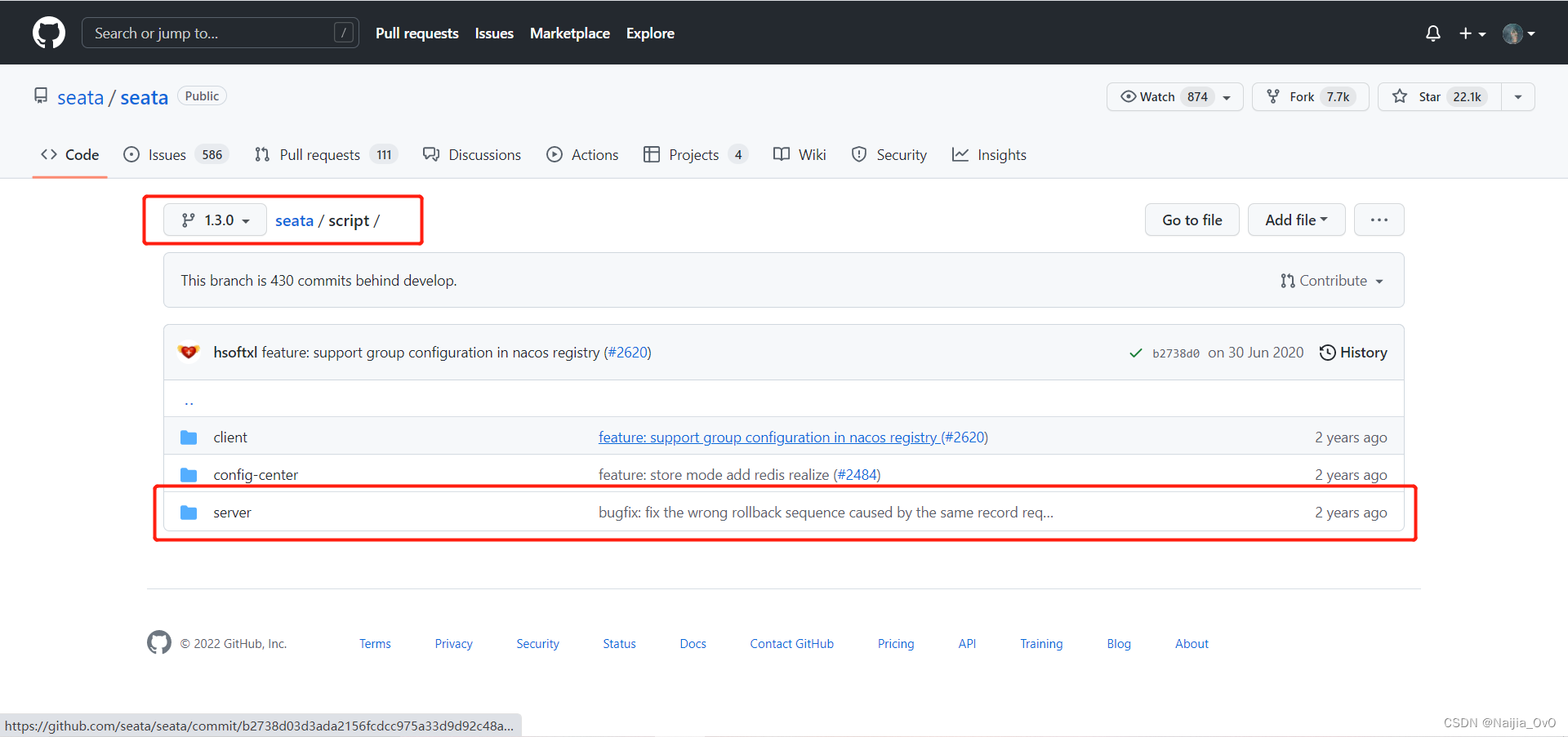Image resolution: width=1568 pixels, height=737 pixels.
Task: Expand the Contribute dropdown
Action: coord(1332,281)
